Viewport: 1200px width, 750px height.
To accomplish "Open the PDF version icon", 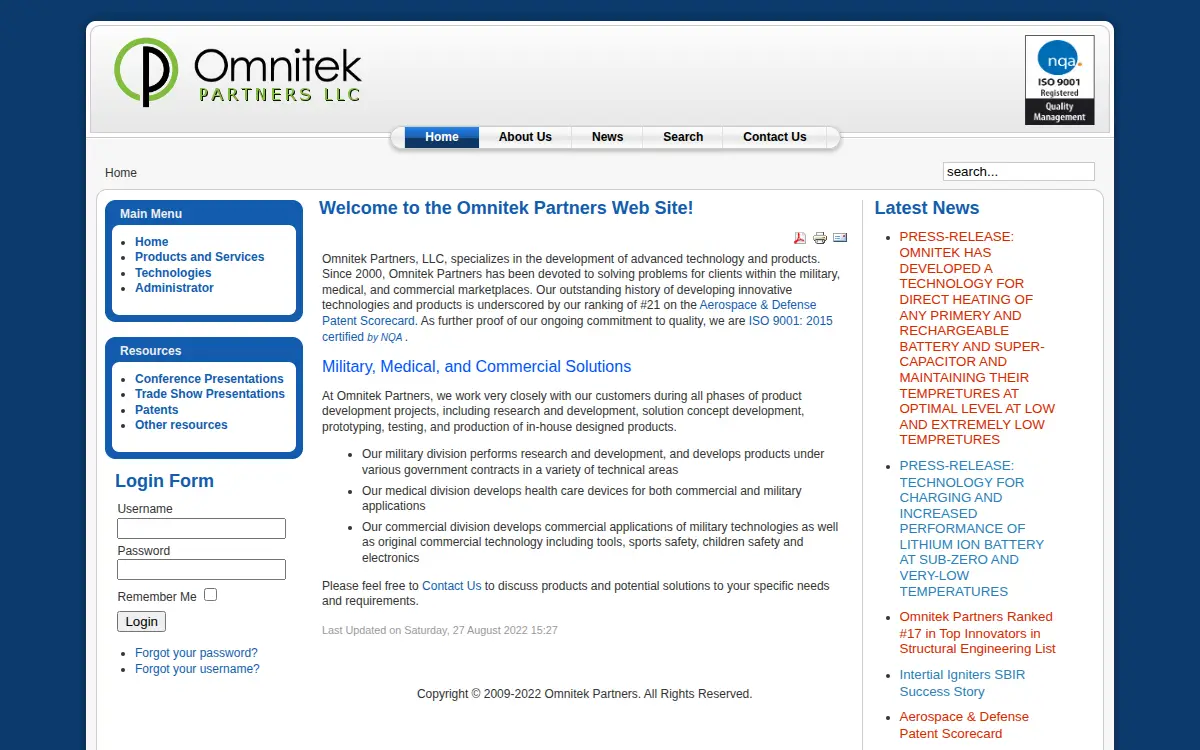I will [800, 238].
